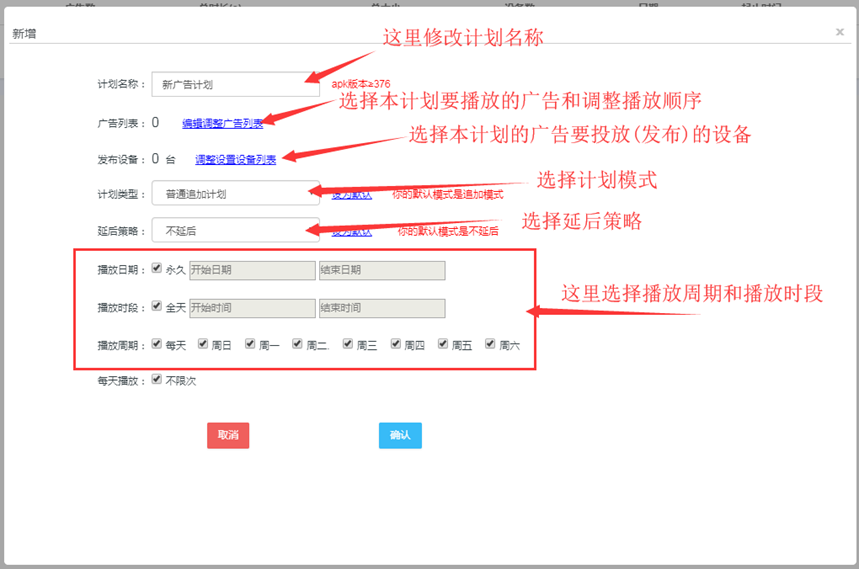Open the 编辑调整广告列表 link
The width and height of the screenshot is (859, 569).
pos(222,123)
